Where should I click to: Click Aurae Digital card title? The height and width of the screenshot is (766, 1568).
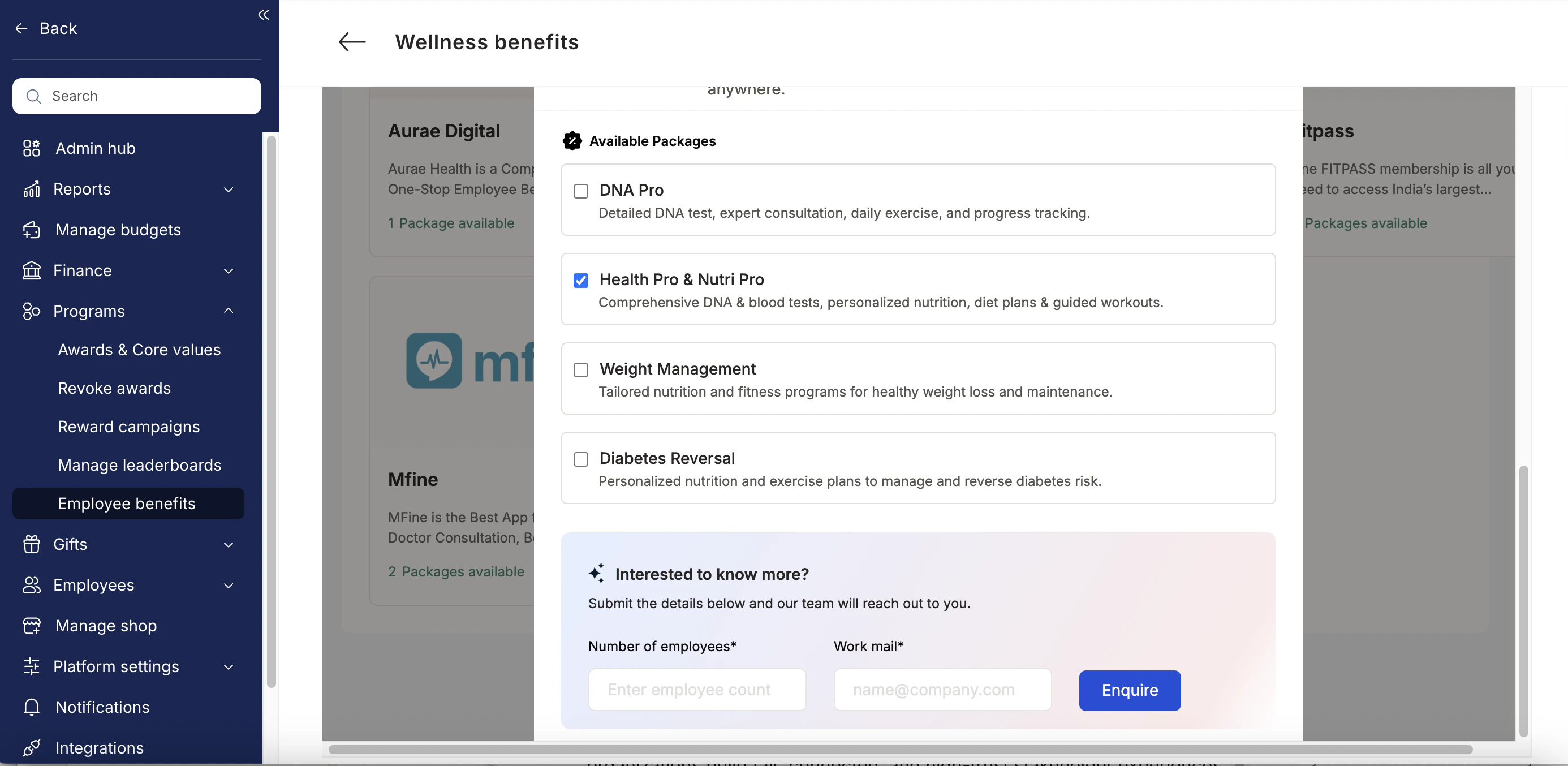(x=443, y=131)
